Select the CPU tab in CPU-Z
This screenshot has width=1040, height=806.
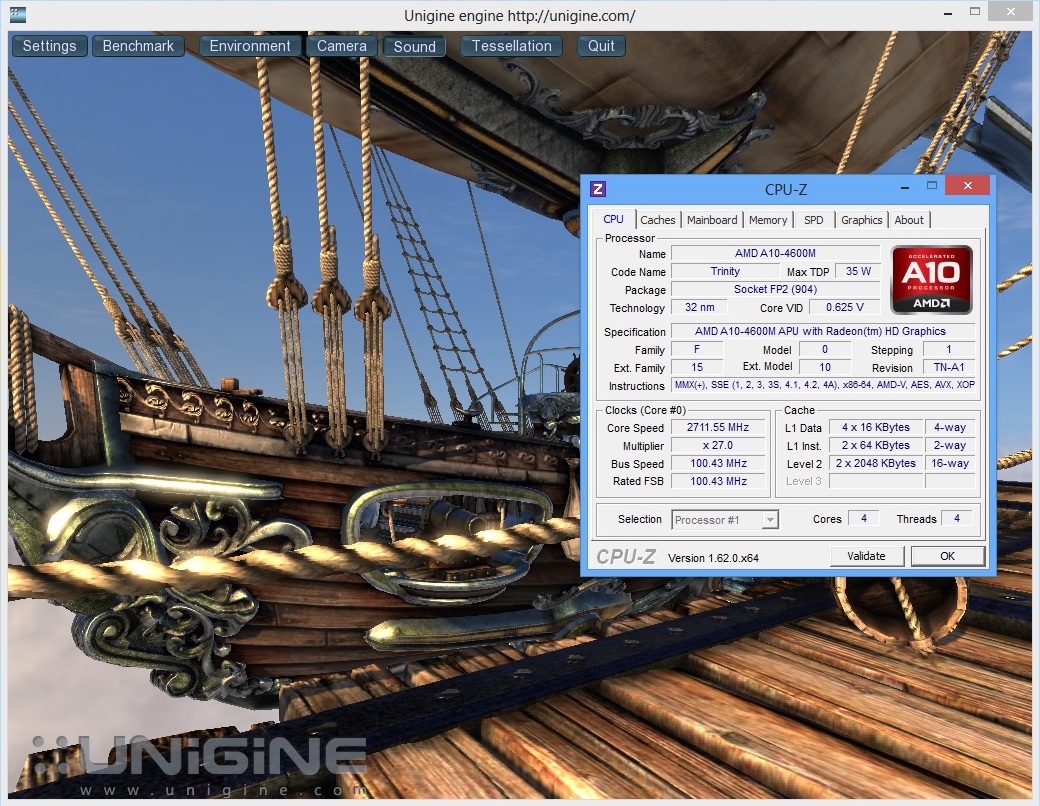(613, 219)
